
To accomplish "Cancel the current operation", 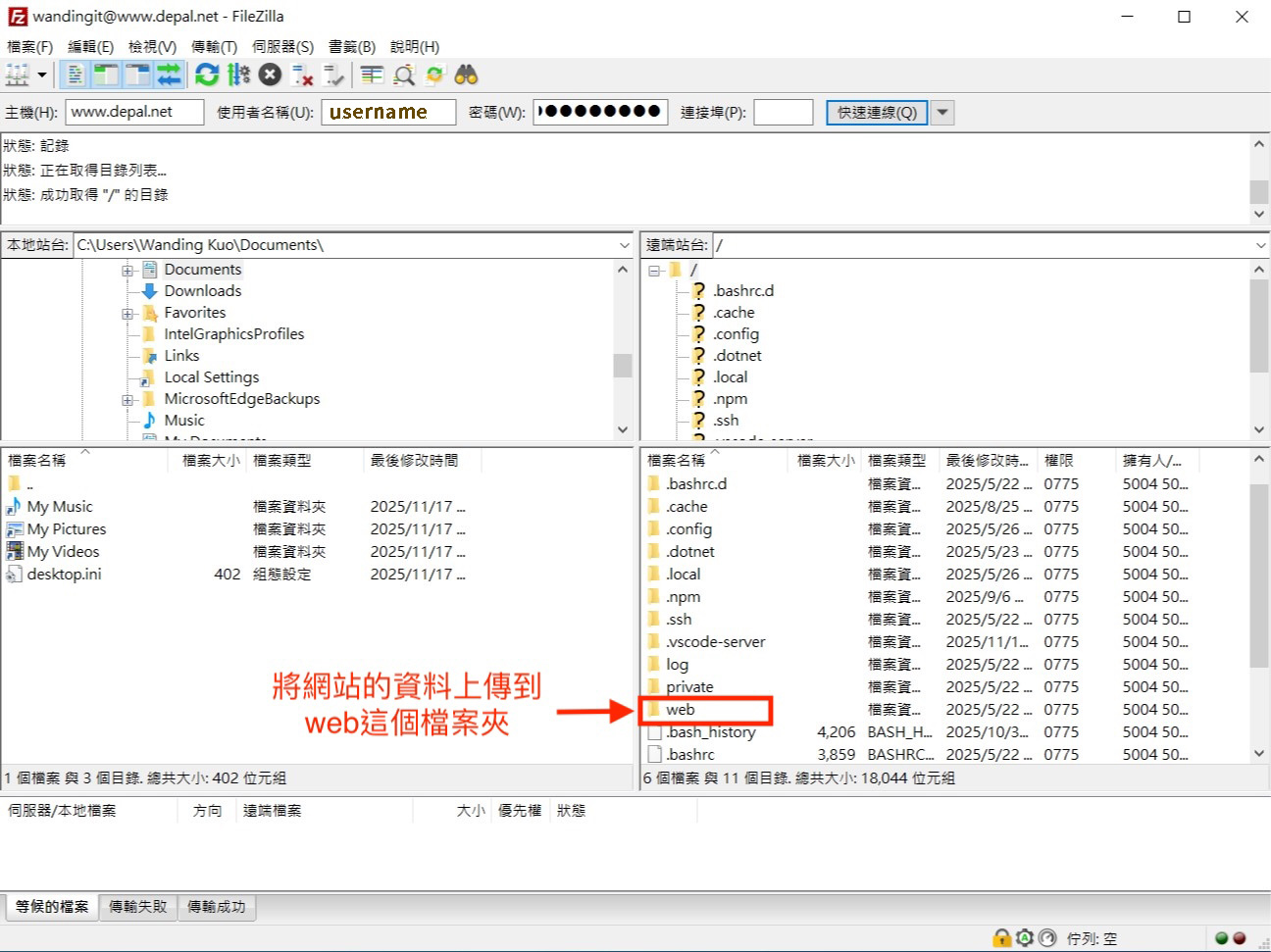I will click(271, 75).
